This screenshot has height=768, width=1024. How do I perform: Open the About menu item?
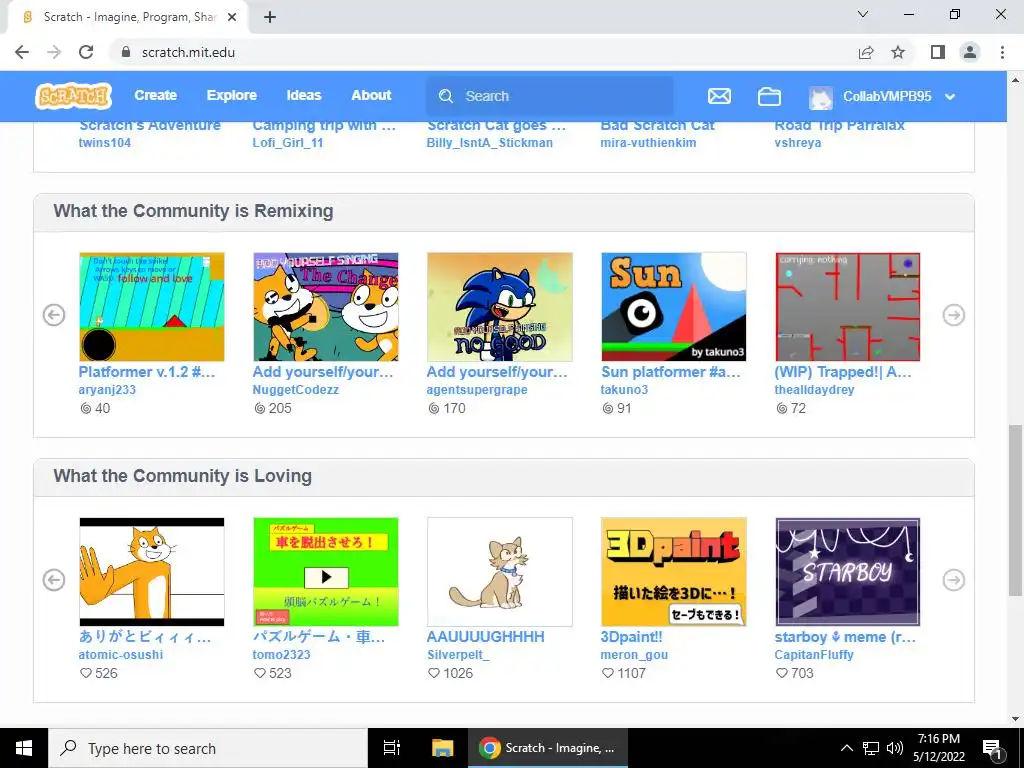(372, 95)
